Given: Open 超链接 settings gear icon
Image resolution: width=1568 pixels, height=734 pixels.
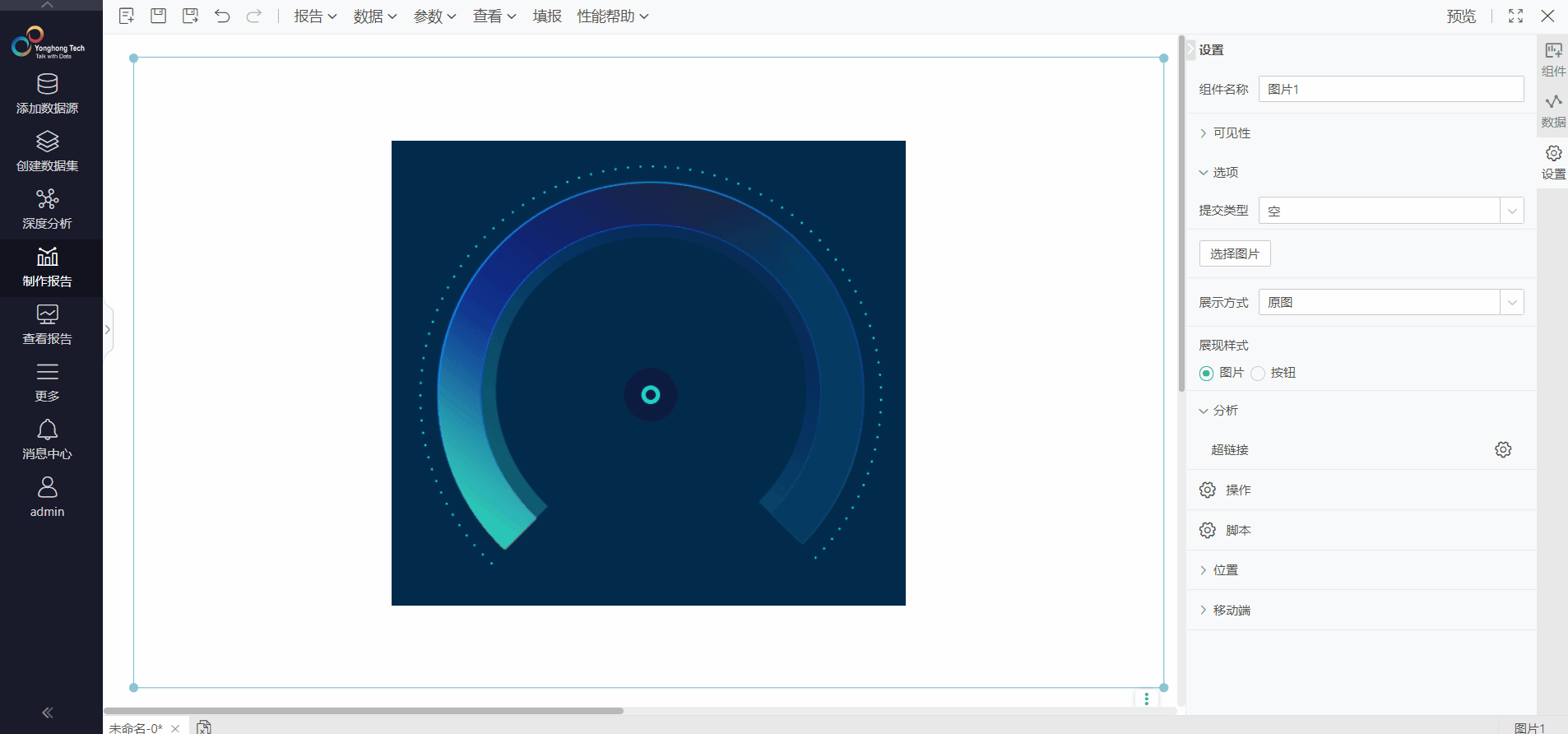Looking at the screenshot, I should (x=1503, y=449).
